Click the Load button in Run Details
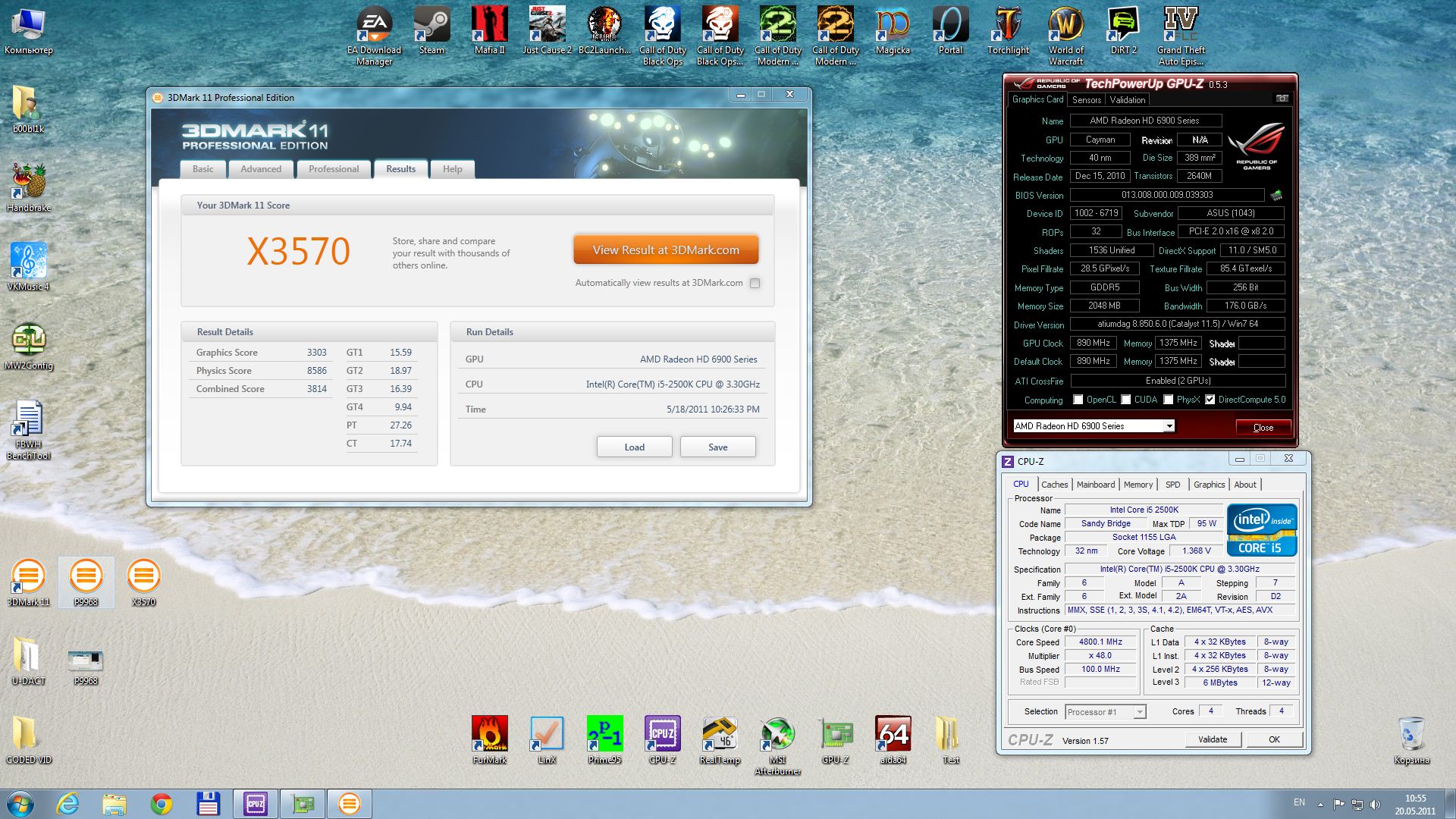Image resolution: width=1456 pixels, height=819 pixels. point(634,447)
